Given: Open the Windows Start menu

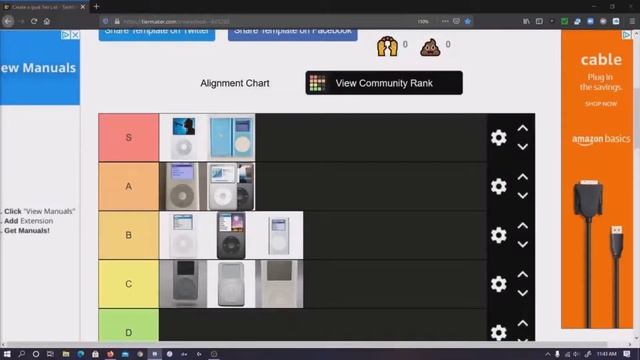Looking at the screenshot, I should pos(7,354).
